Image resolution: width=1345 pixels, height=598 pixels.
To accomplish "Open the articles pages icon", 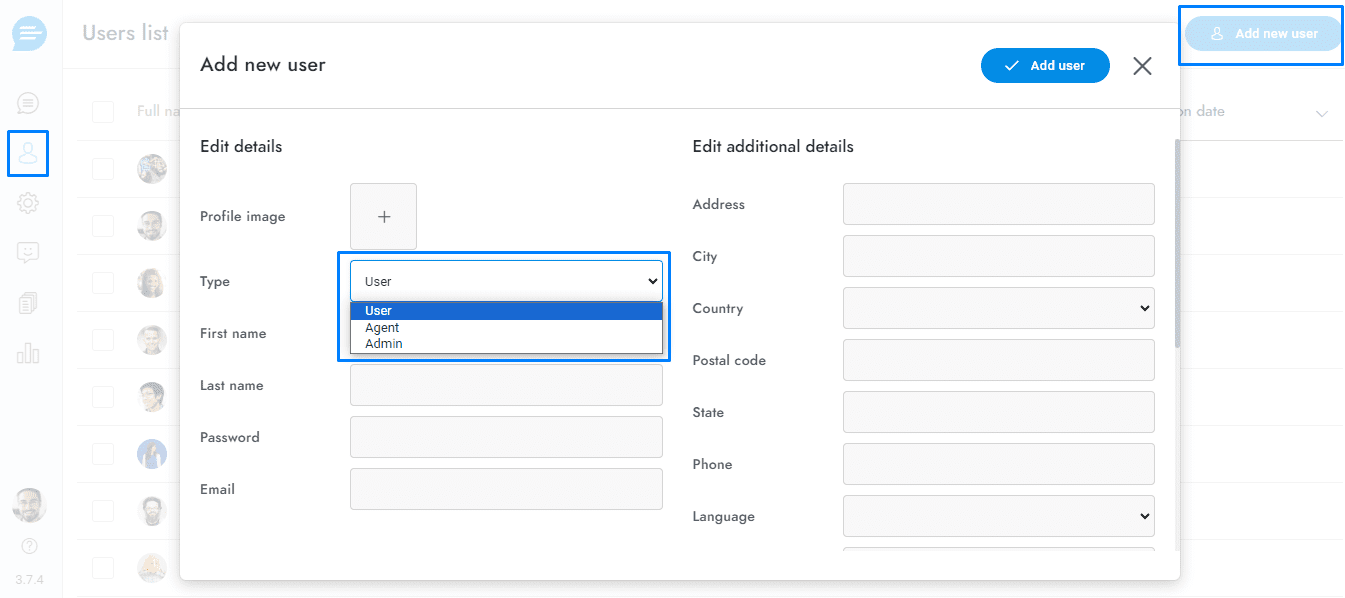I will tap(28, 303).
